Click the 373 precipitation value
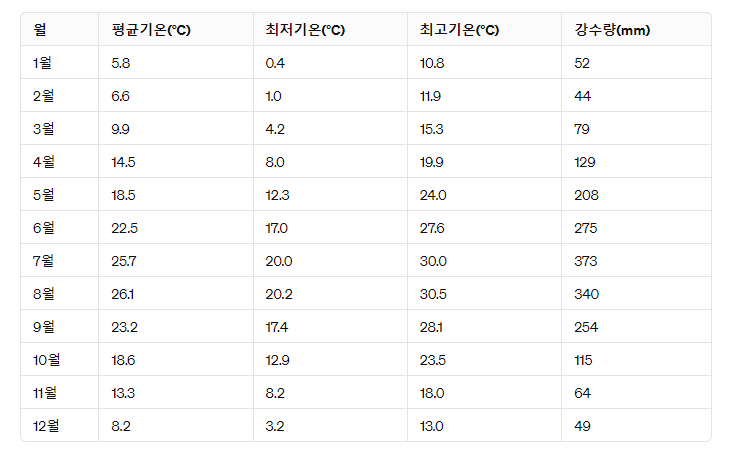 click(585, 261)
